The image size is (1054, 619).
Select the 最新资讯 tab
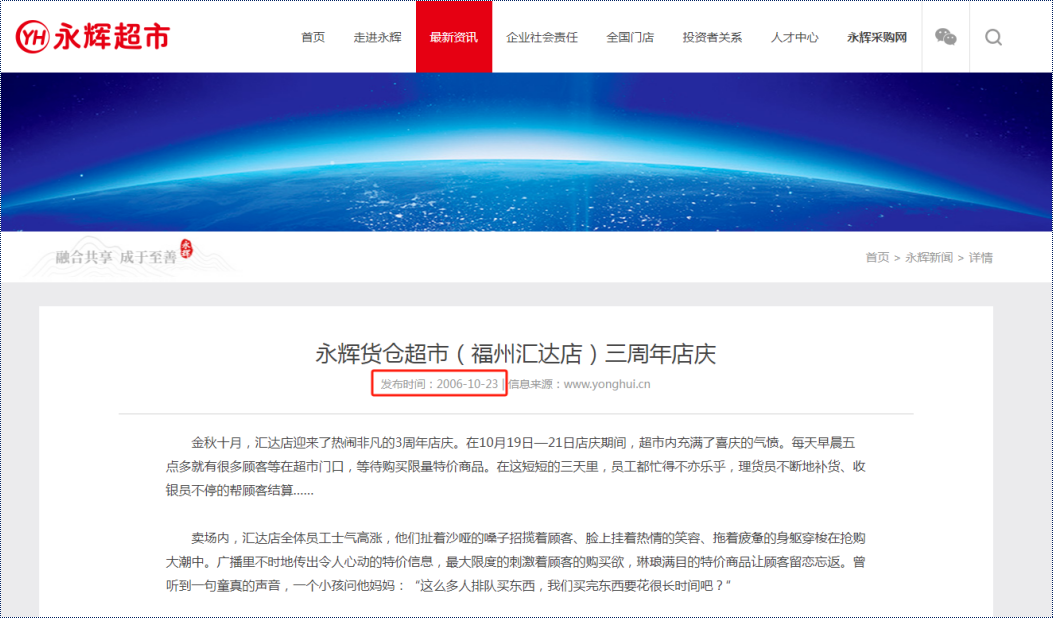454,37
